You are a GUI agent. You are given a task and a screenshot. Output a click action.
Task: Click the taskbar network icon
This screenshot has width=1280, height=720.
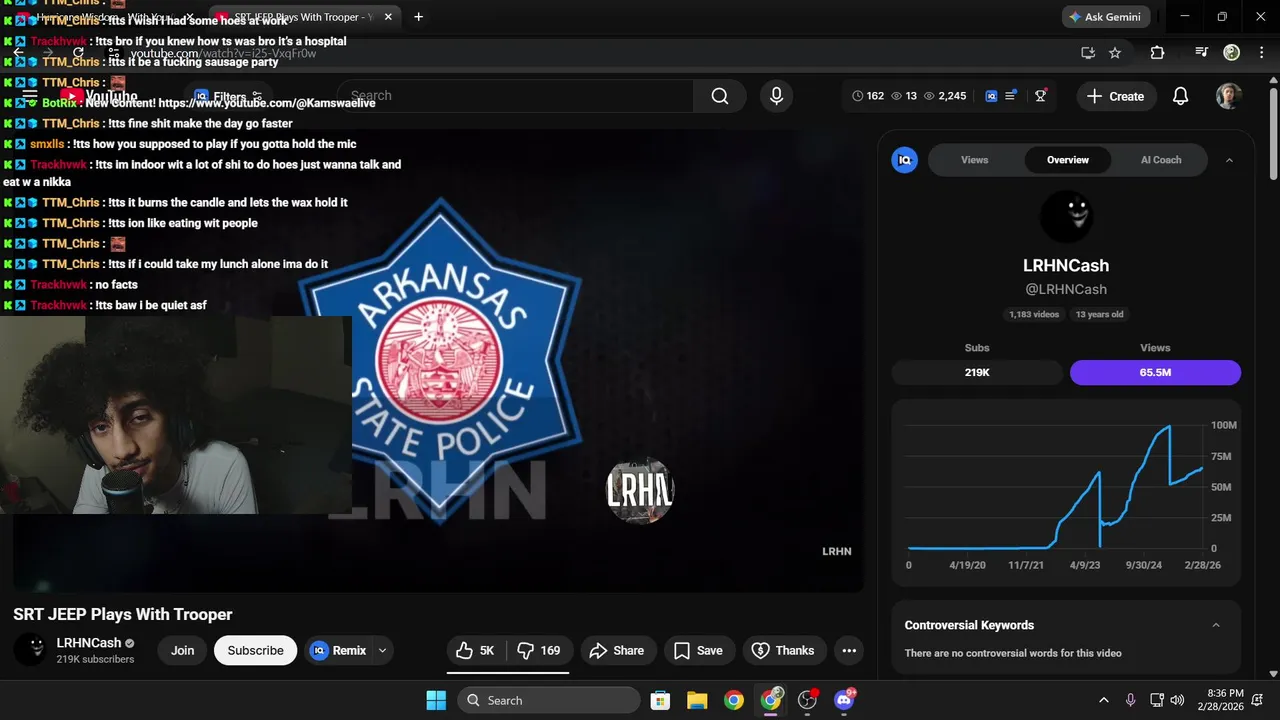point(1156,700)
